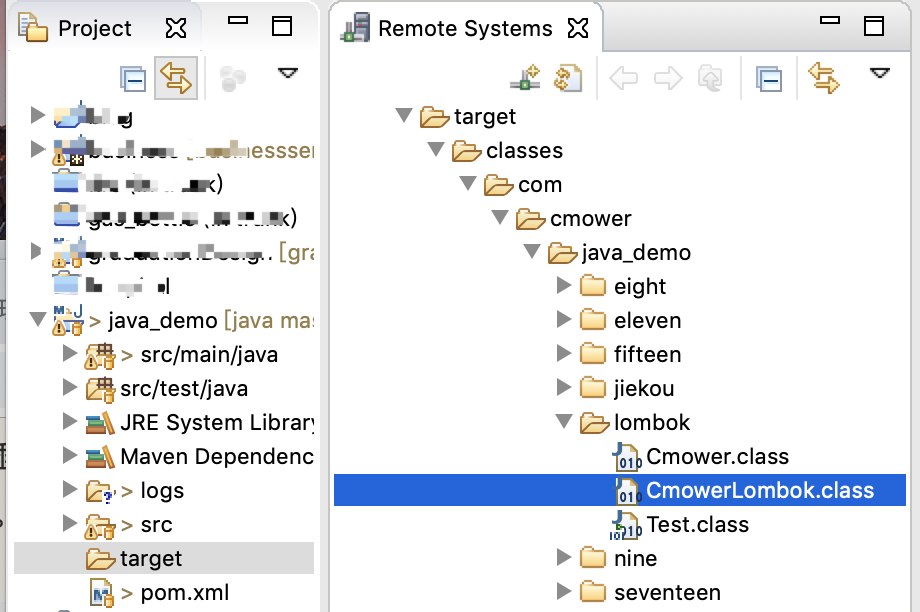Screen dimensions: 920x612
Task: Expand the eleven folder
Action: [564, 320]
